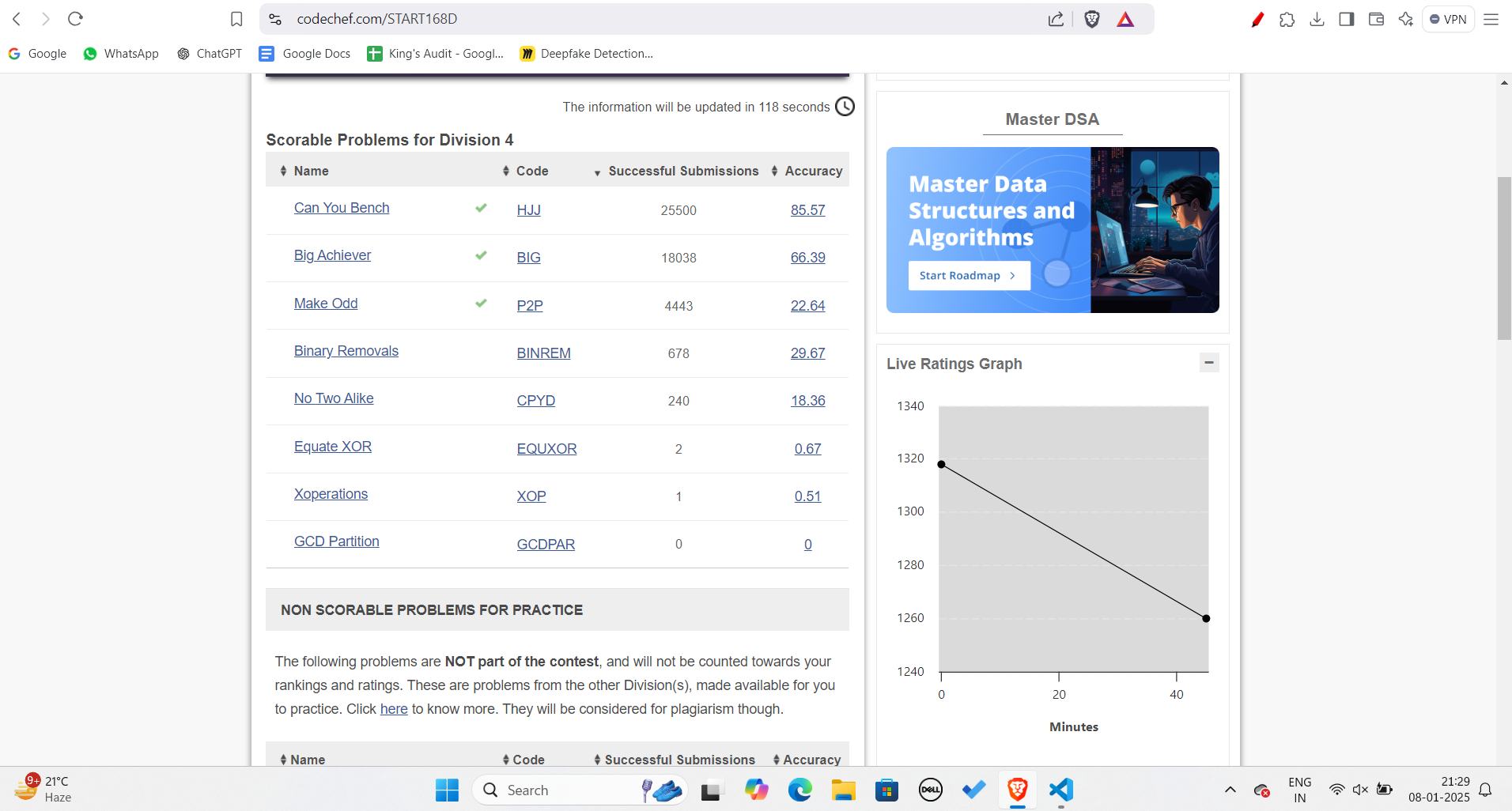Open the Google bookmark

(x=37, y=54)
